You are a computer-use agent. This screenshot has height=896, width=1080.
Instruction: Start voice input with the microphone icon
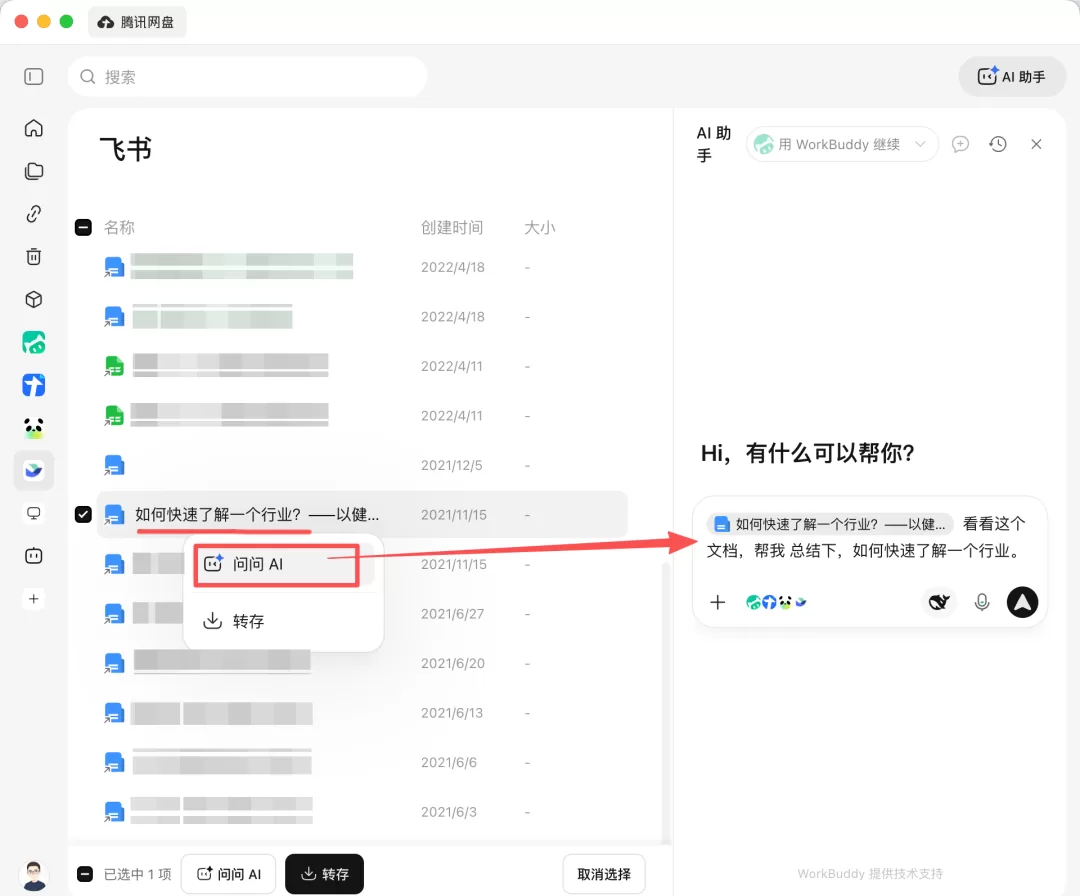982,602
